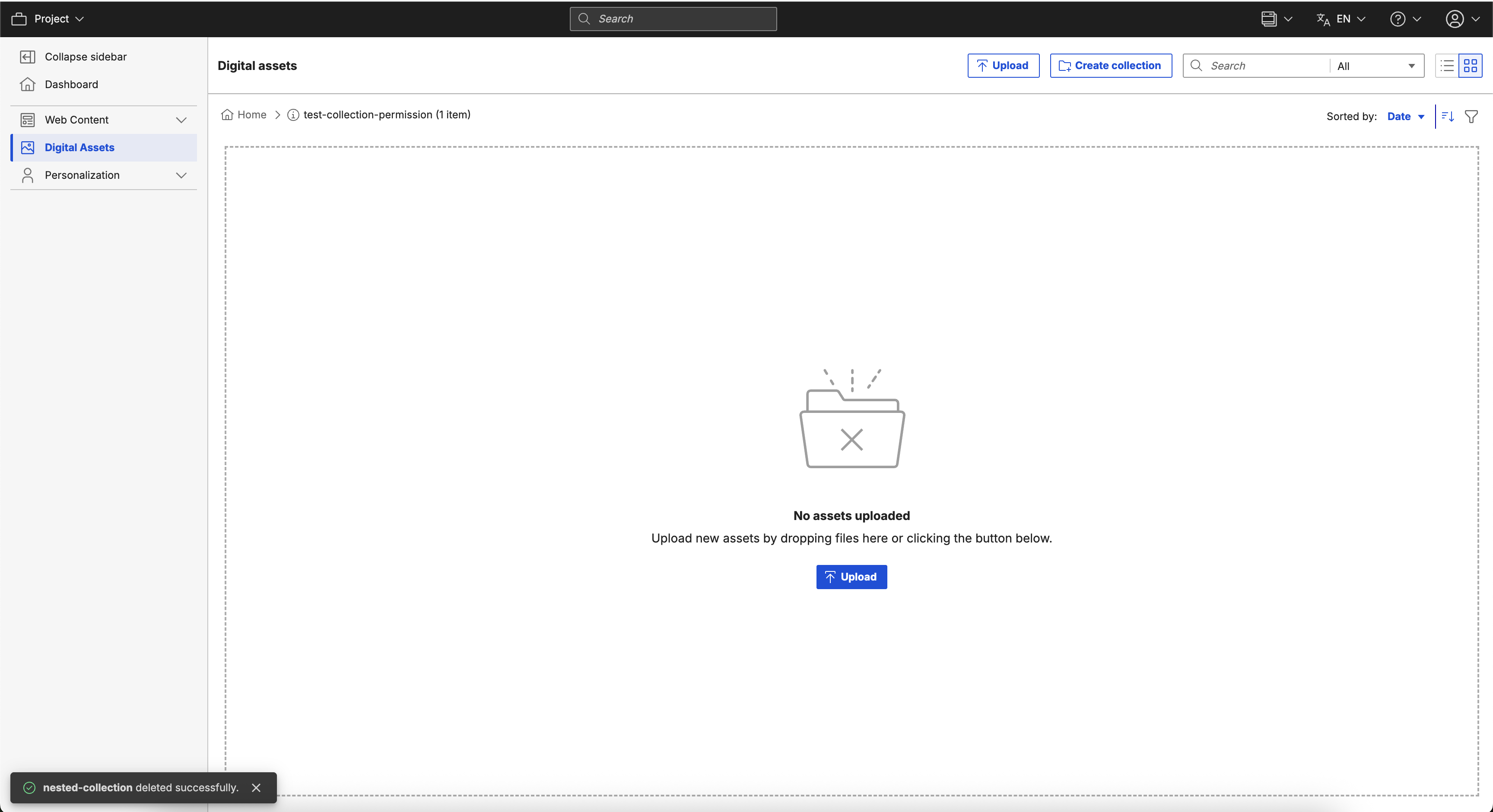This screenshot has width=1493, height=812.
Task: Open the All asset type dropdown
Action: (1374, 66)
